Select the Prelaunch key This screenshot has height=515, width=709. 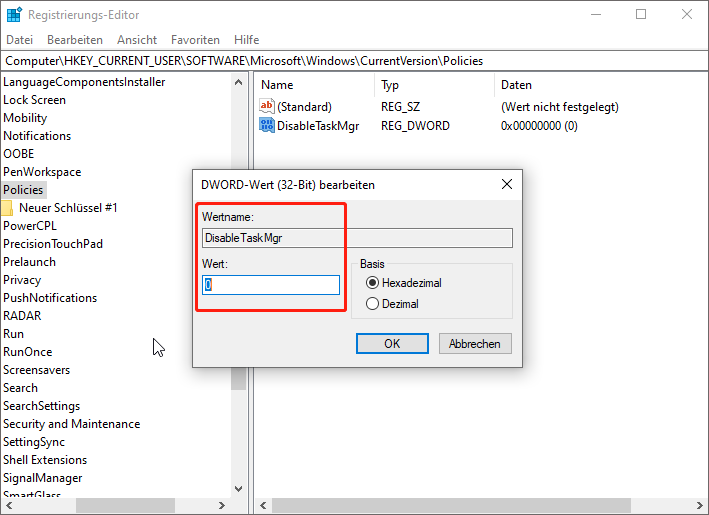29,262
